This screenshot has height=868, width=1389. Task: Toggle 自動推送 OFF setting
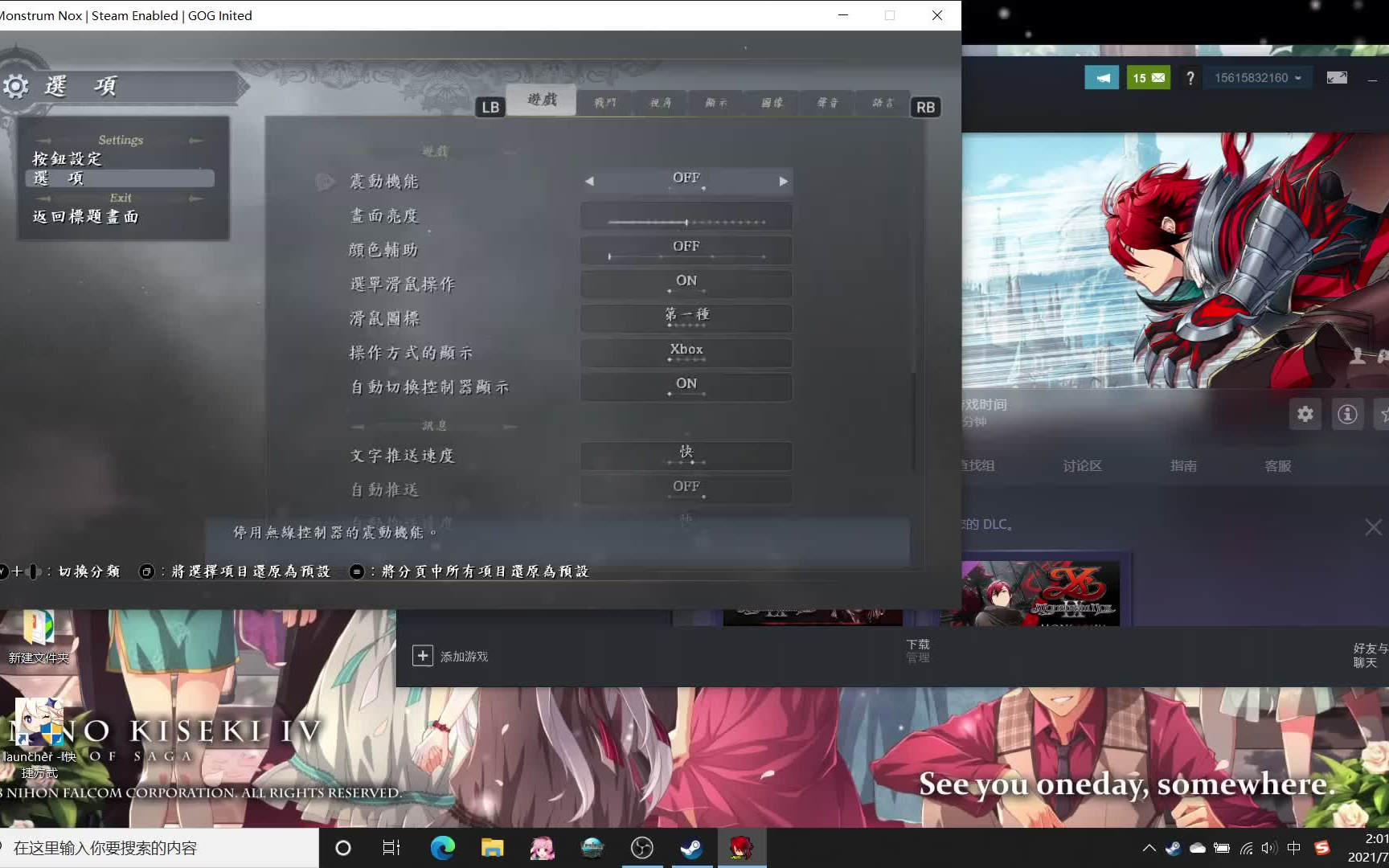(x=686, y=489)
